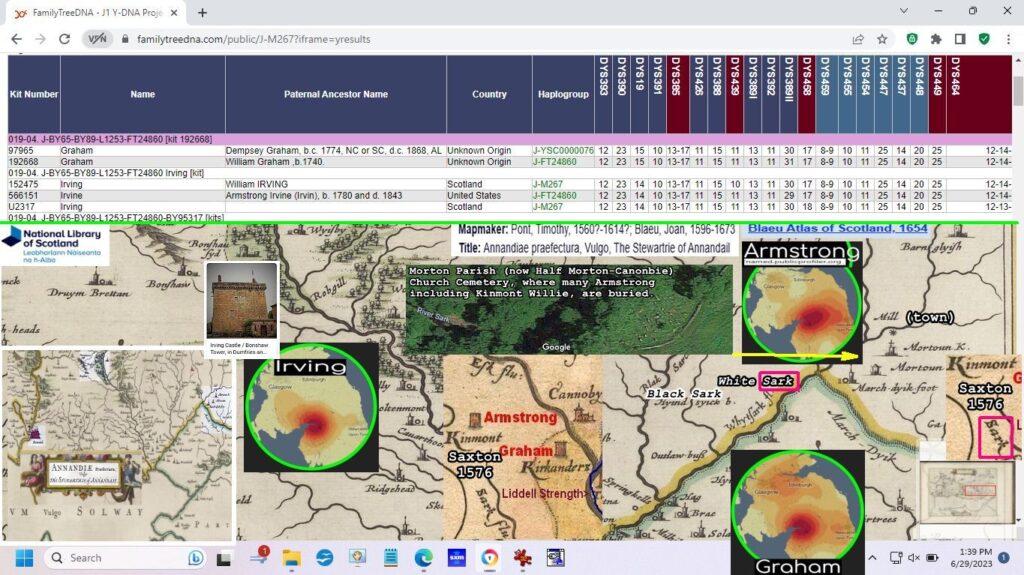Open haplogroup link J-YSC0000076
The image size is (1024, 575).
[x=563, y=151]
